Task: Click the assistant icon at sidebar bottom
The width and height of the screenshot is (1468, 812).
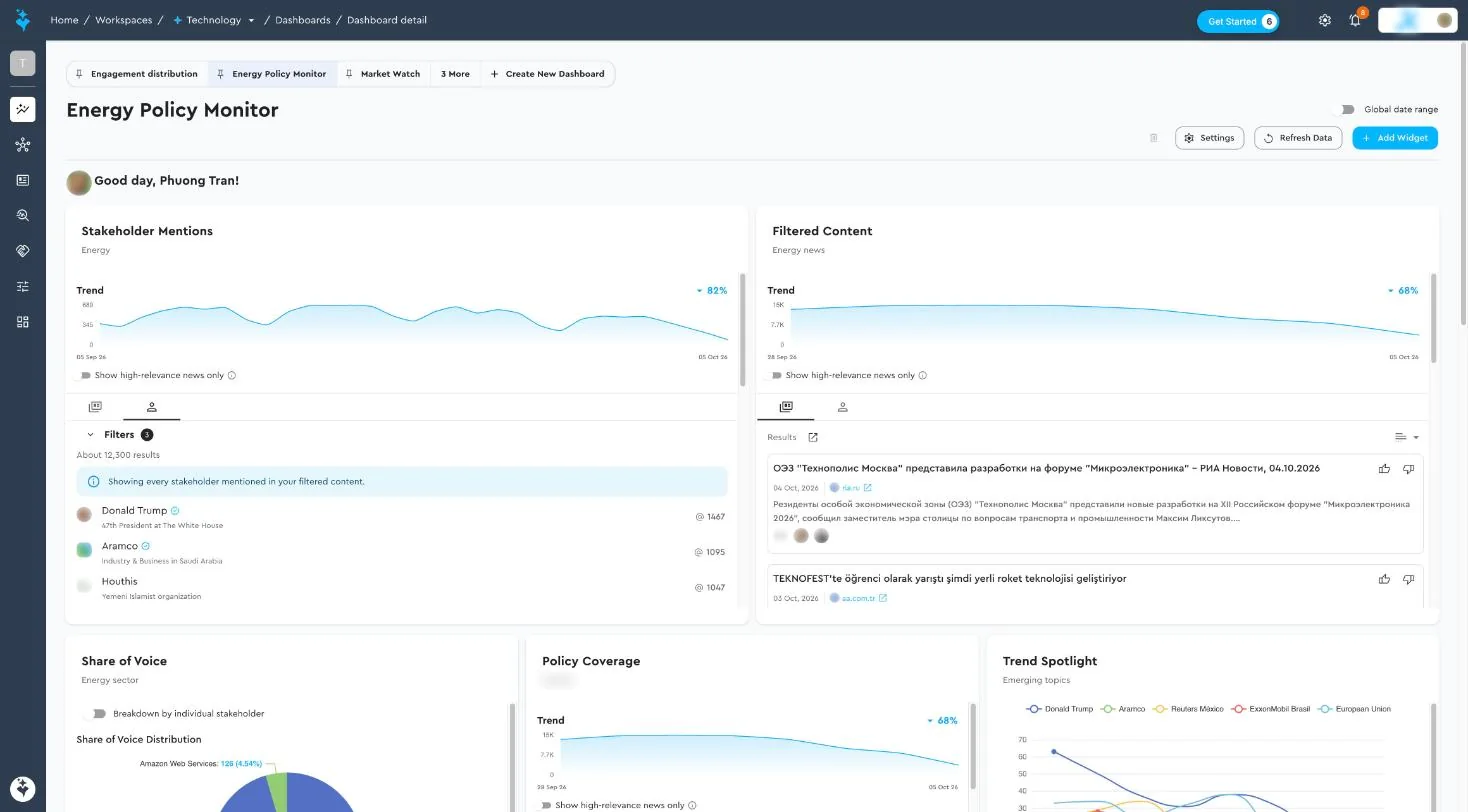Action: coord(23,788)
